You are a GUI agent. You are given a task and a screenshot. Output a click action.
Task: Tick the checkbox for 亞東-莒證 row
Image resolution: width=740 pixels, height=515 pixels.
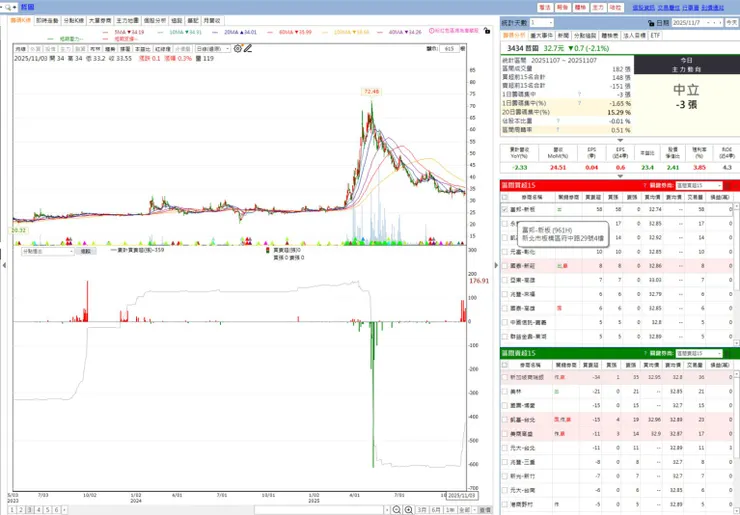505,280
